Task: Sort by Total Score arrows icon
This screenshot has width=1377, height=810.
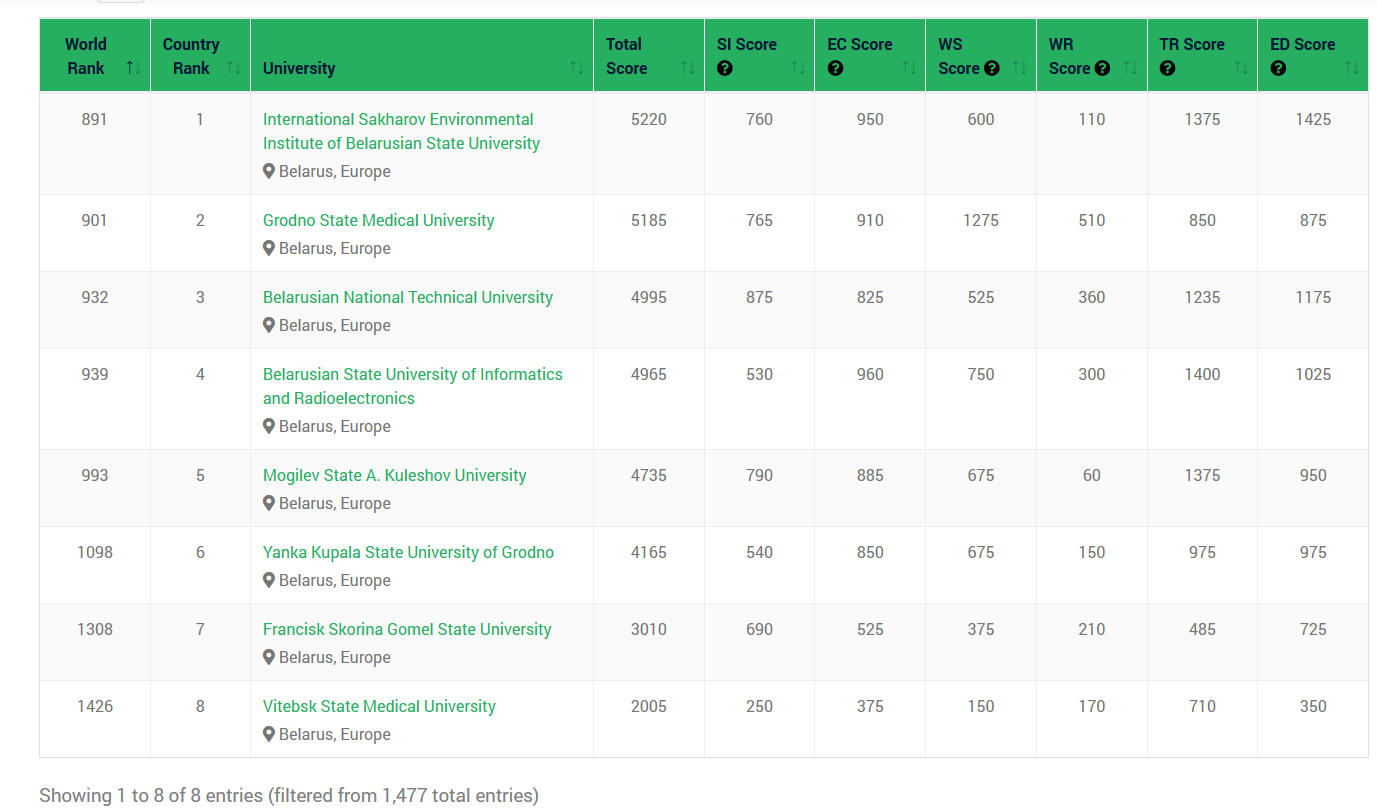Action: point(688,68)
